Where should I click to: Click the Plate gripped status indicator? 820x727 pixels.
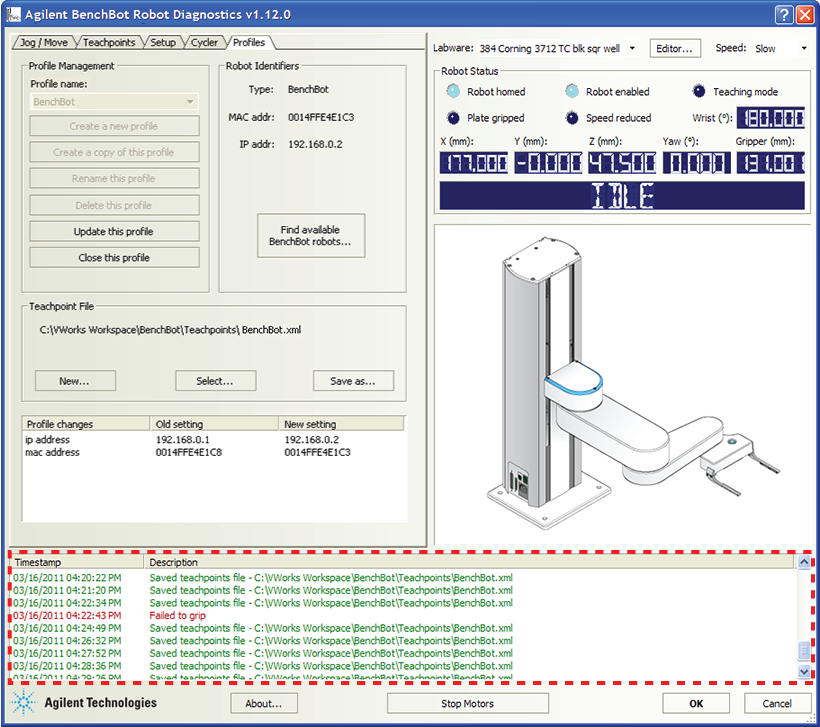pyautogui.click(x=454, y=118)
